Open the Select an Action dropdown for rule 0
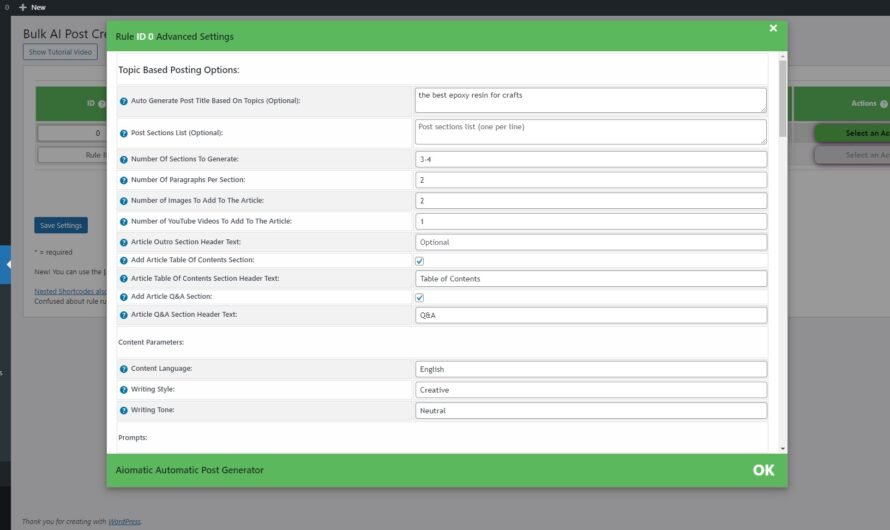890x530 pixels. 852,133
